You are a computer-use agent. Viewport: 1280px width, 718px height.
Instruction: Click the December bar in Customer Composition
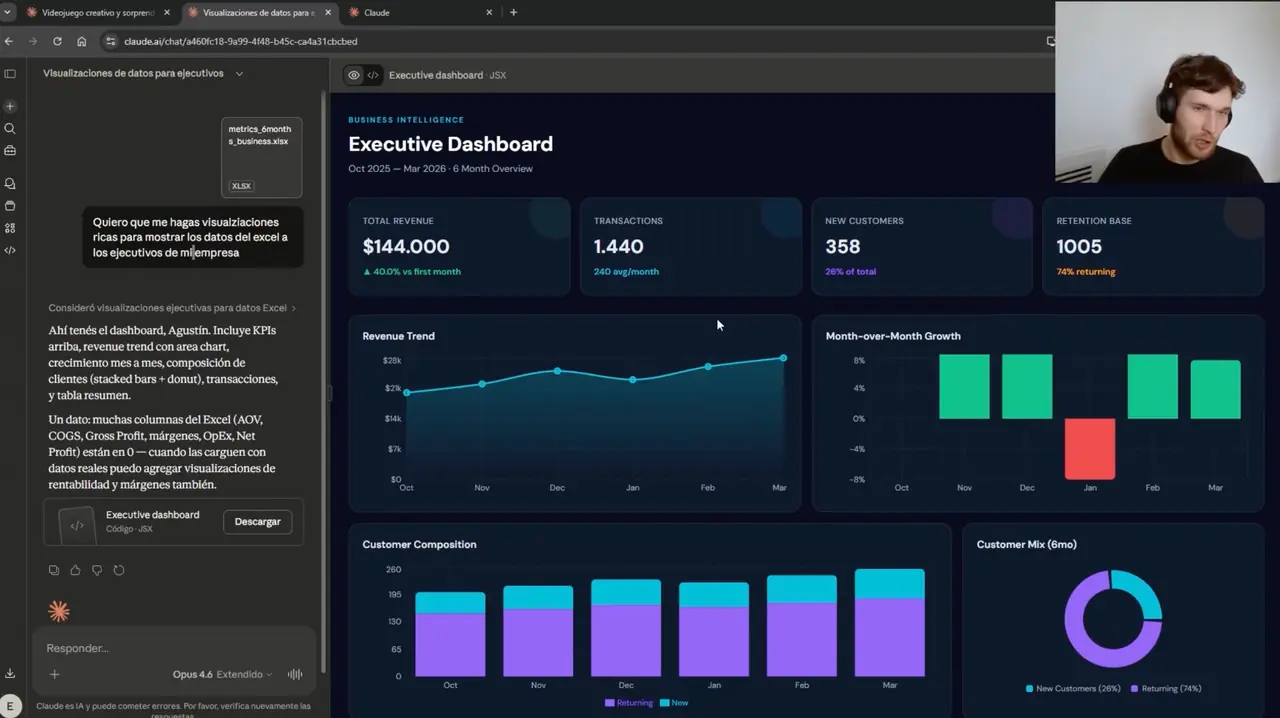click(x=626, y=628)
